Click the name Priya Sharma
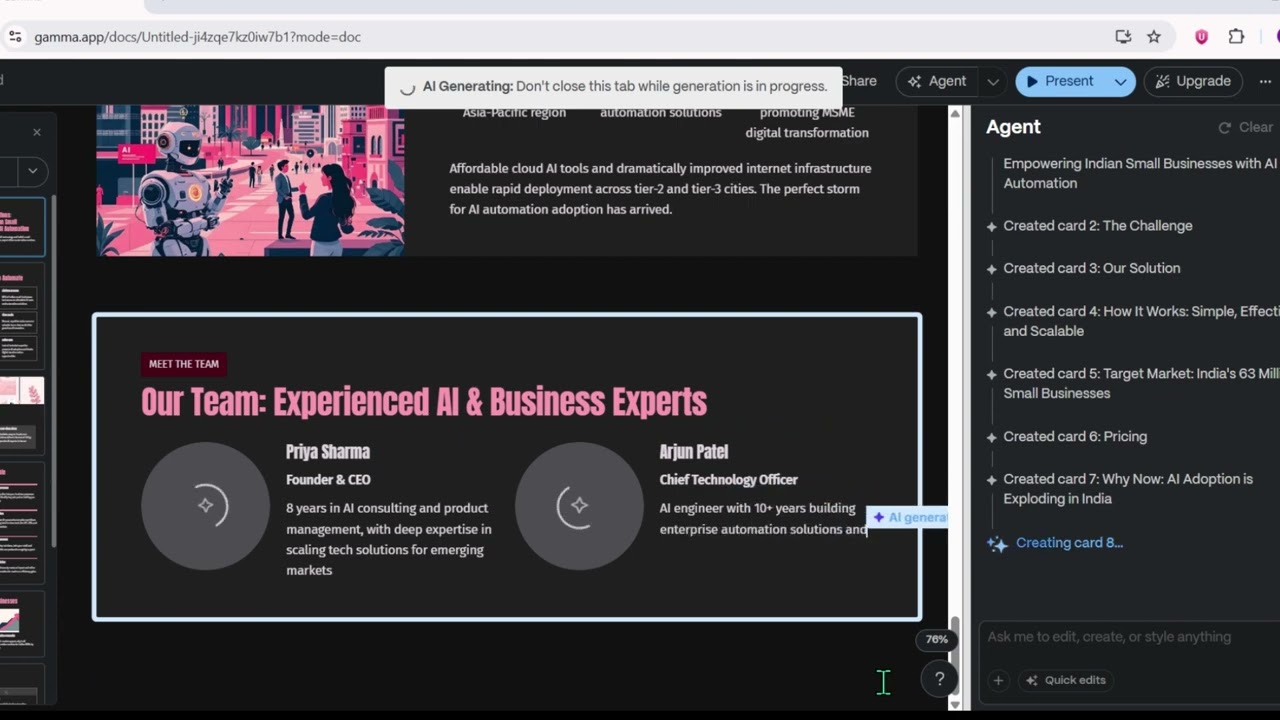 tap(328, 452)
